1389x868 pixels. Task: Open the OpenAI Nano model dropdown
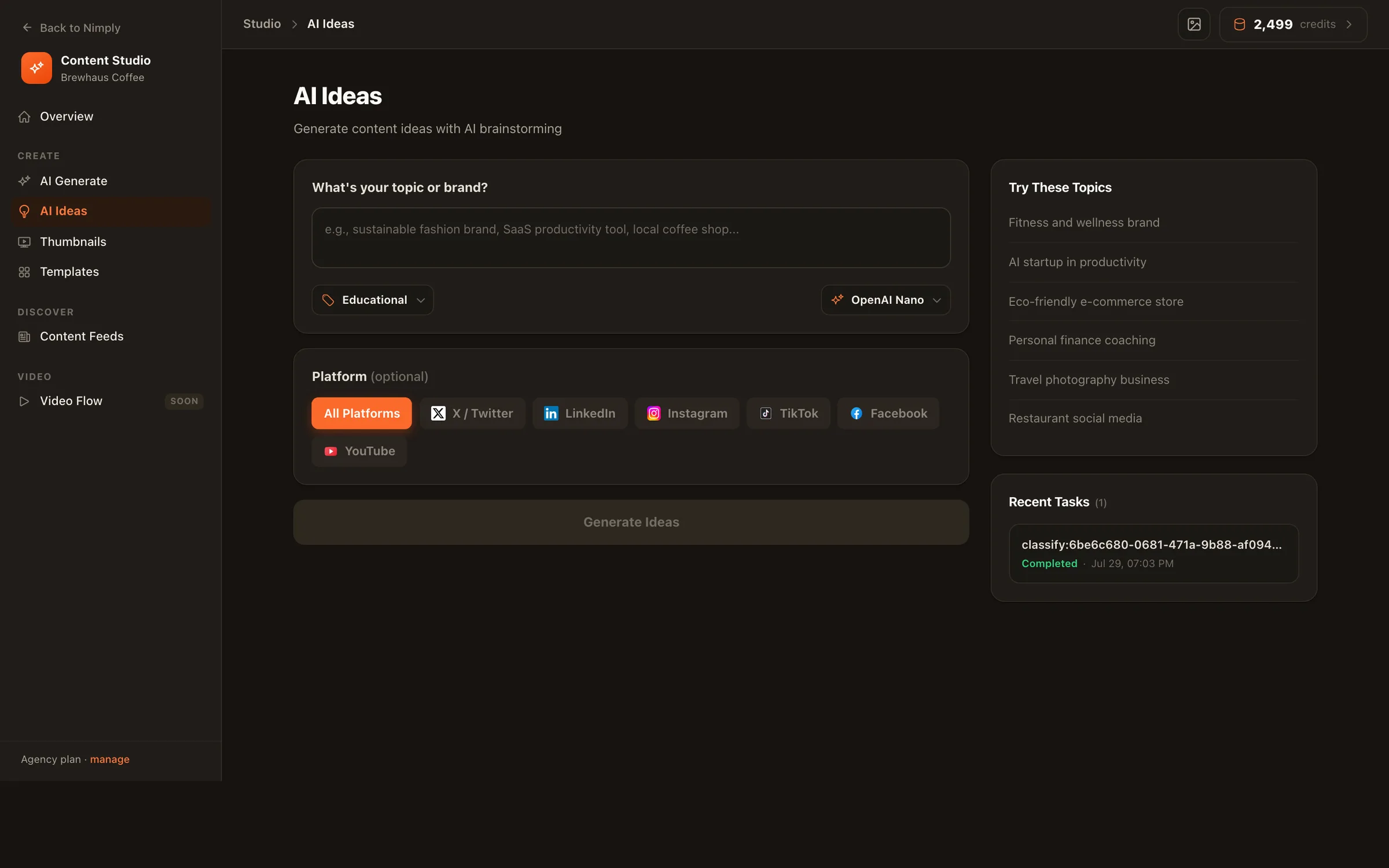click(885, 300)
